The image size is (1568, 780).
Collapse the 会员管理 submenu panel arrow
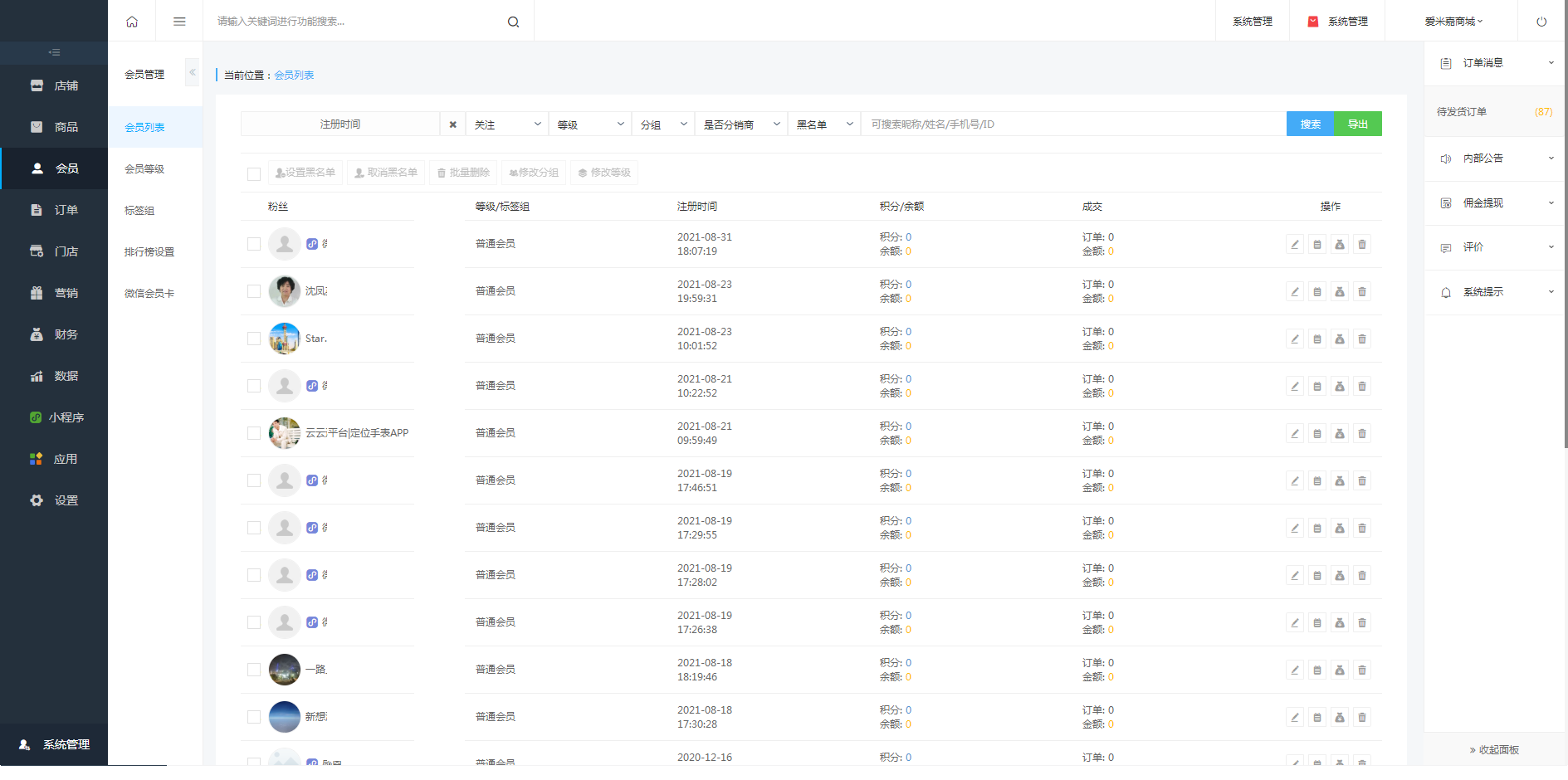pos(192,72)
